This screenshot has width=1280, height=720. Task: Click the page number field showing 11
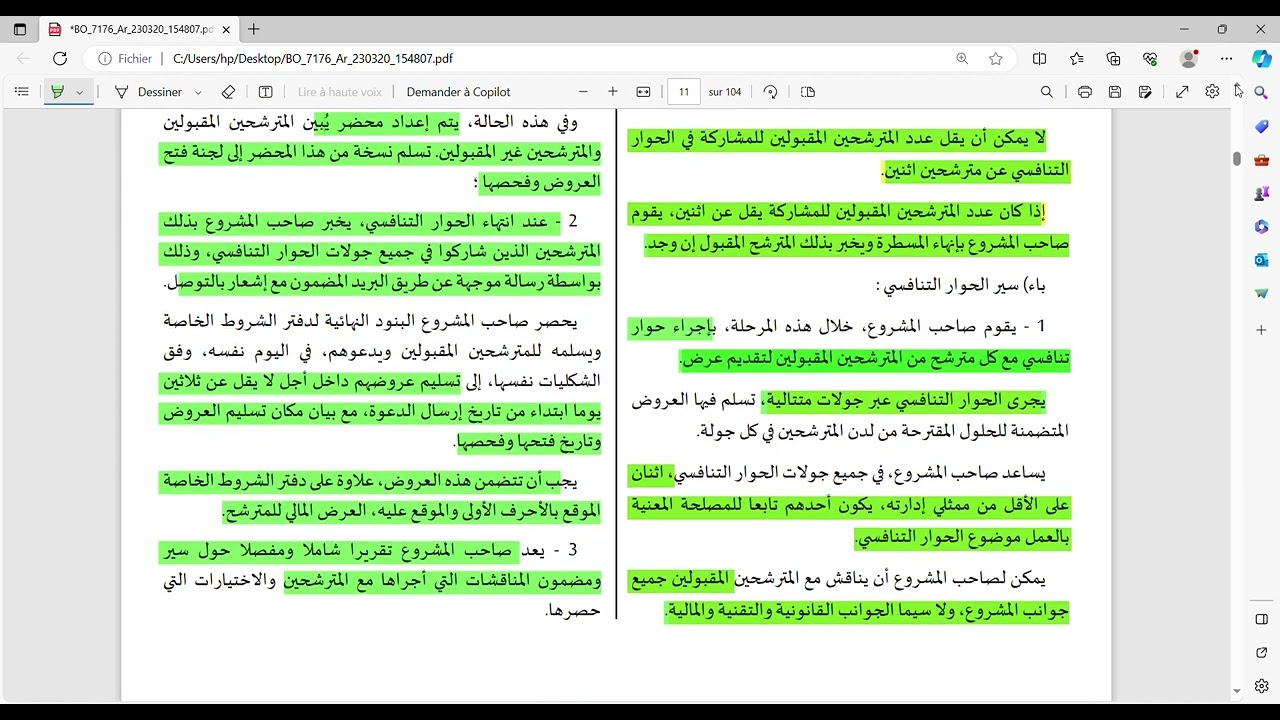(684, 92)
